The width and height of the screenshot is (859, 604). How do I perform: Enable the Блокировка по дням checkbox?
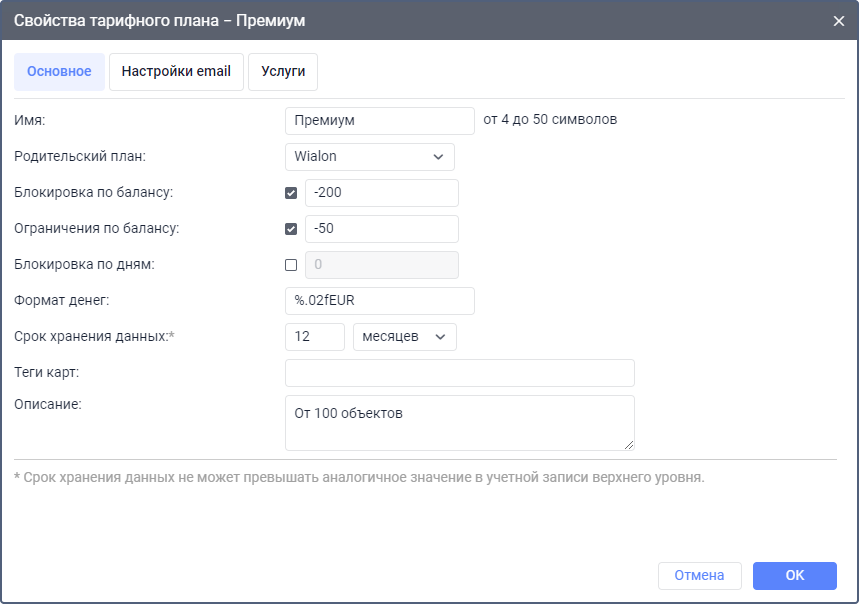coord(291,265)
